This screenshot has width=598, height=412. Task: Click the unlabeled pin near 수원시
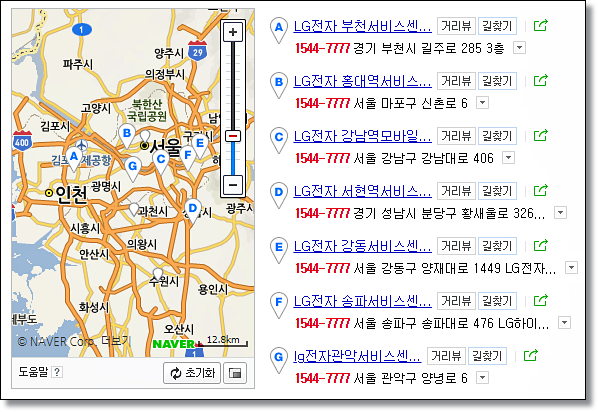[x=158, y=274]
